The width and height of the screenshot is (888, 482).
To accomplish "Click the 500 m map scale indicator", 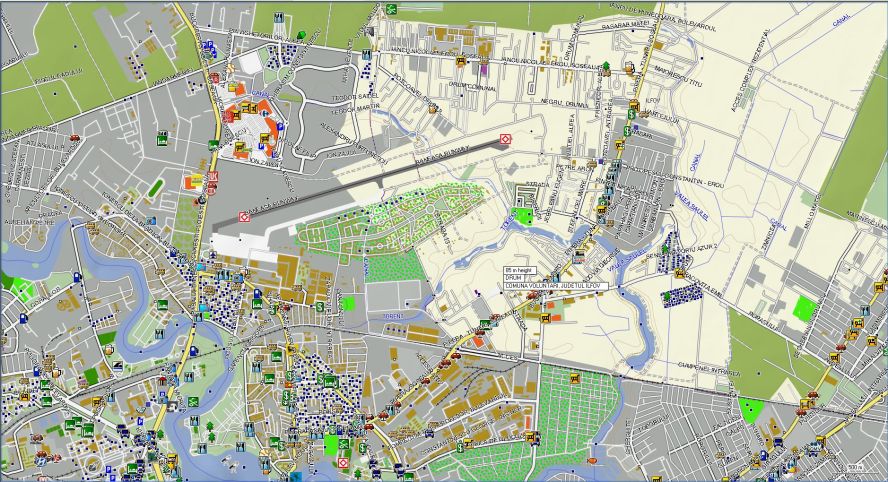I will (x=853, y=467).
